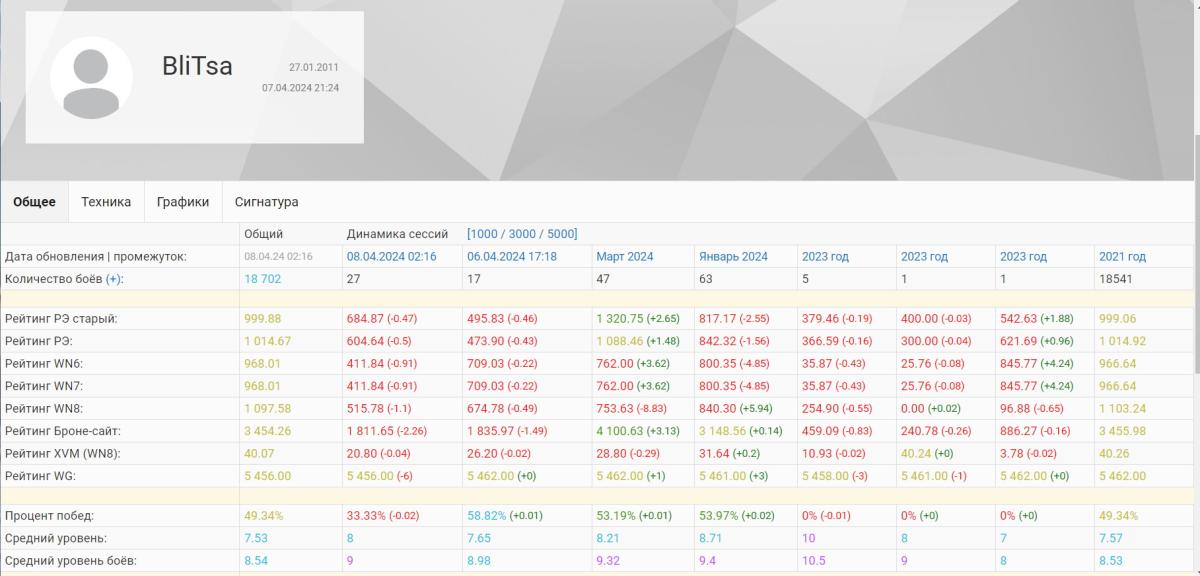Screen dimensions: 1200x576
Task: Open the 2021 год period link
Action: (x=1122, y=256)
